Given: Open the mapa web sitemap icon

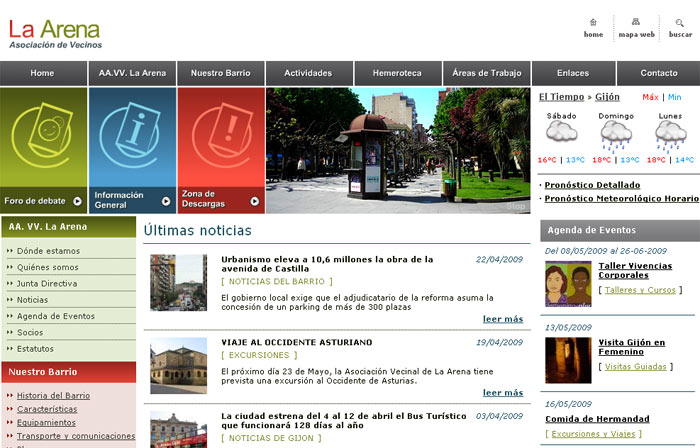Looking at the screenshot, I should click(x=636, y=22).
